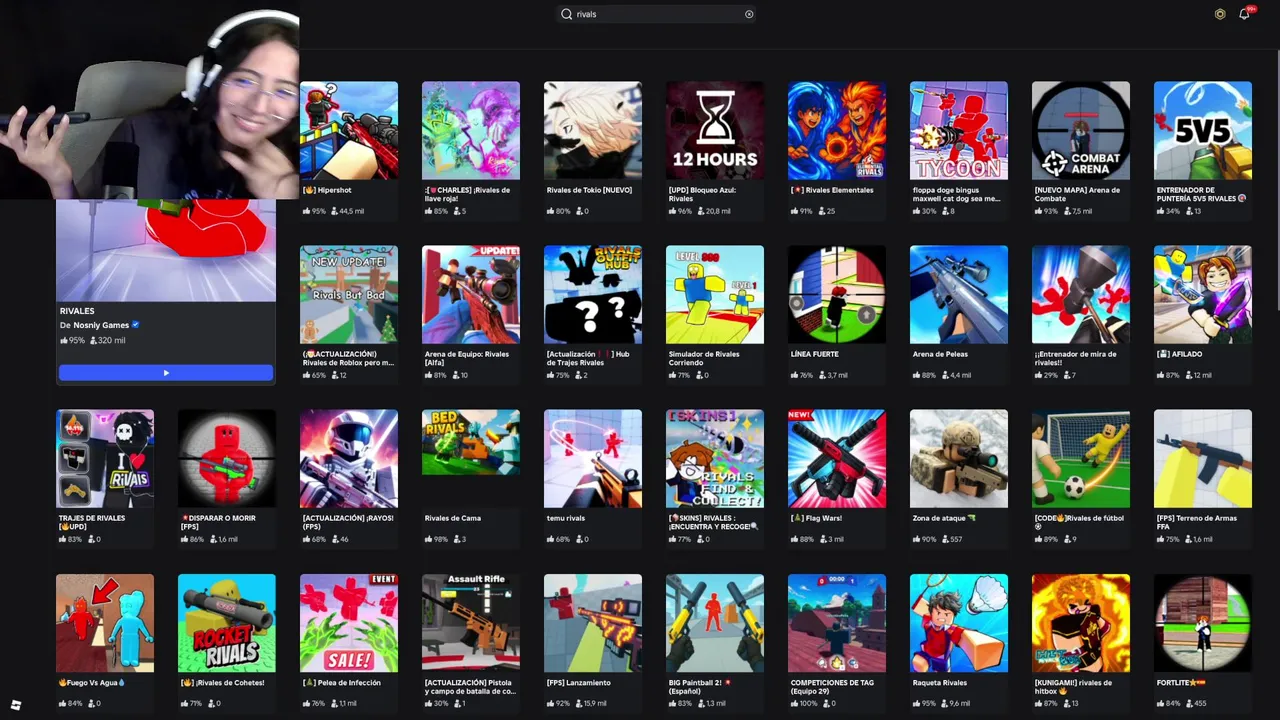This screenshot has width=1280, height=720.
Task: Open the 12 HOURS Bloqueo Azul thumbnail
Action: (x=715, y=131)
